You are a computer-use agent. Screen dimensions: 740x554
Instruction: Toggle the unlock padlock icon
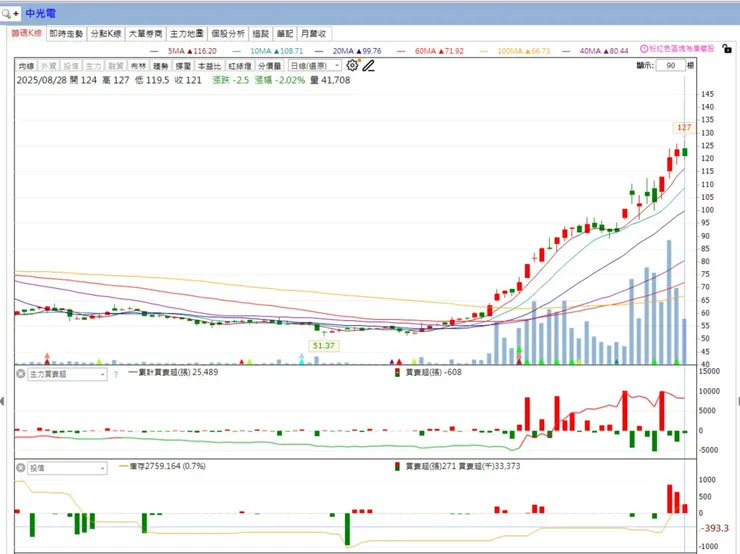pos(727,48)
